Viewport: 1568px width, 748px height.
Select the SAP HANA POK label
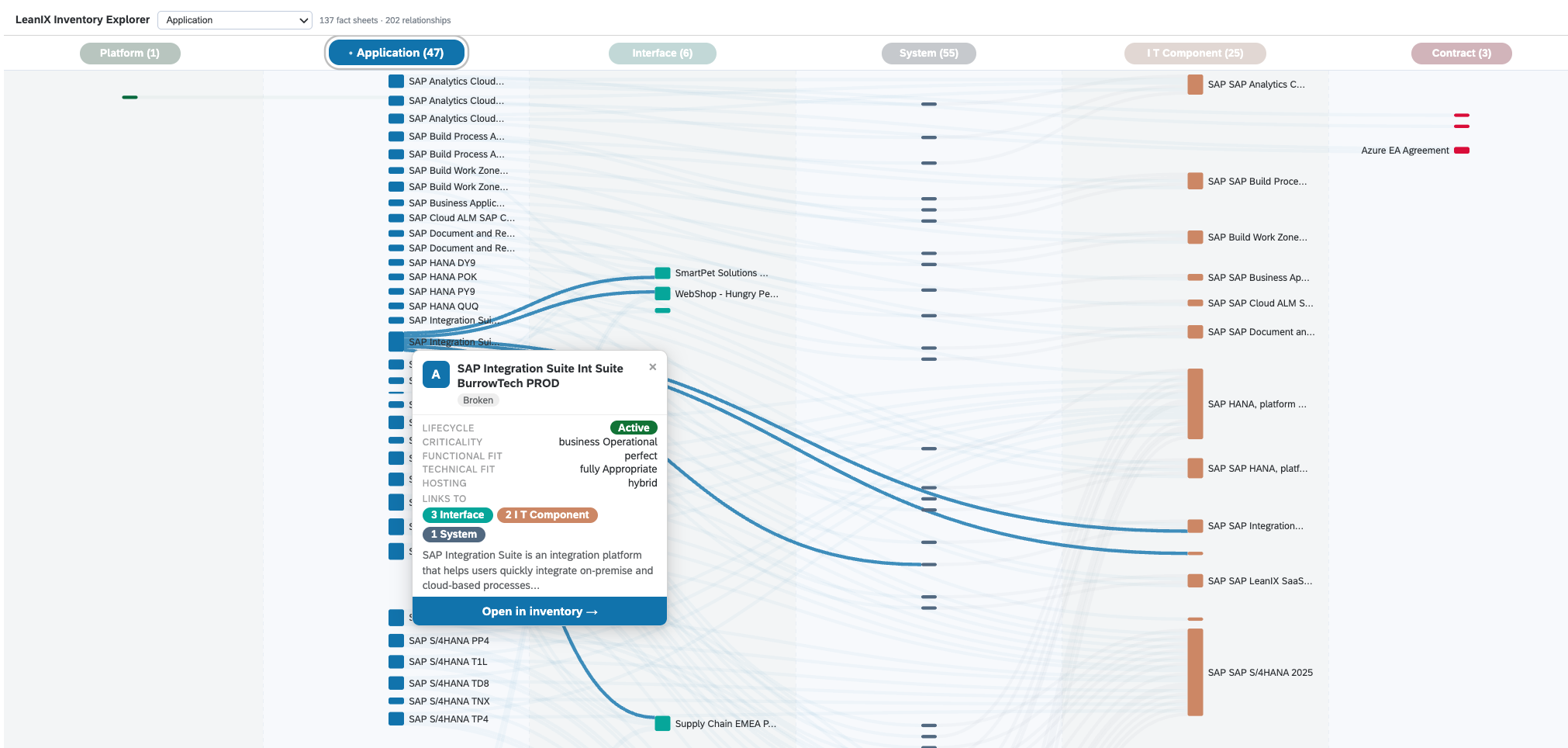[443, 277]
